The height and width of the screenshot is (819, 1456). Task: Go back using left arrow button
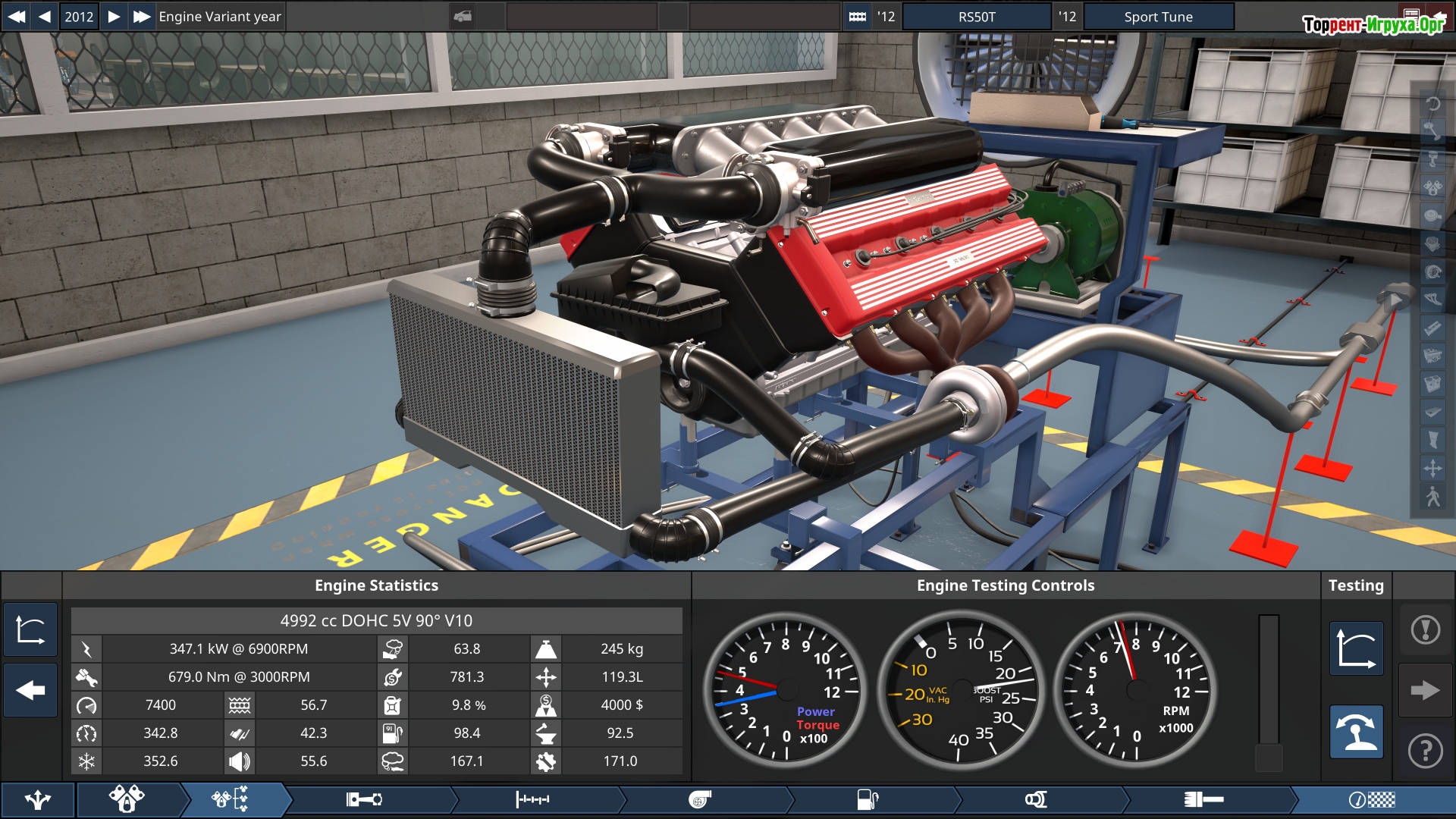pyautogui.click(x=30, y=690)
